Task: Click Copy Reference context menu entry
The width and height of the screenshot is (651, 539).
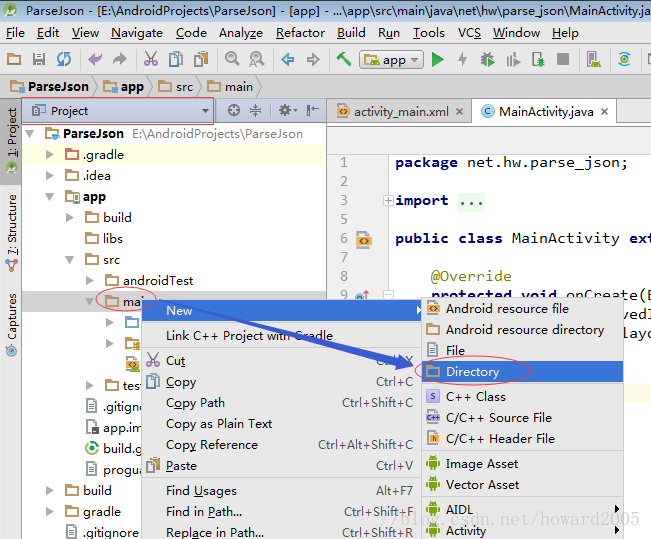Action: click(282, 445)
